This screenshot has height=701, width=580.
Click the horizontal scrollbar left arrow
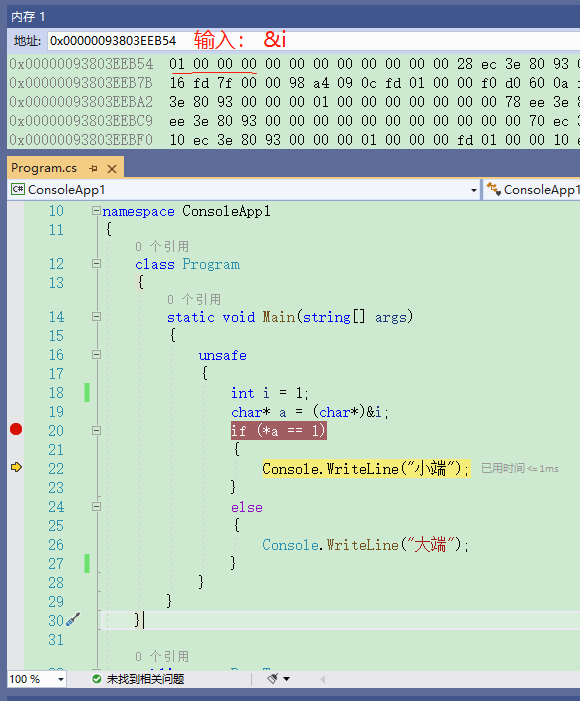(x=322, y=680)
